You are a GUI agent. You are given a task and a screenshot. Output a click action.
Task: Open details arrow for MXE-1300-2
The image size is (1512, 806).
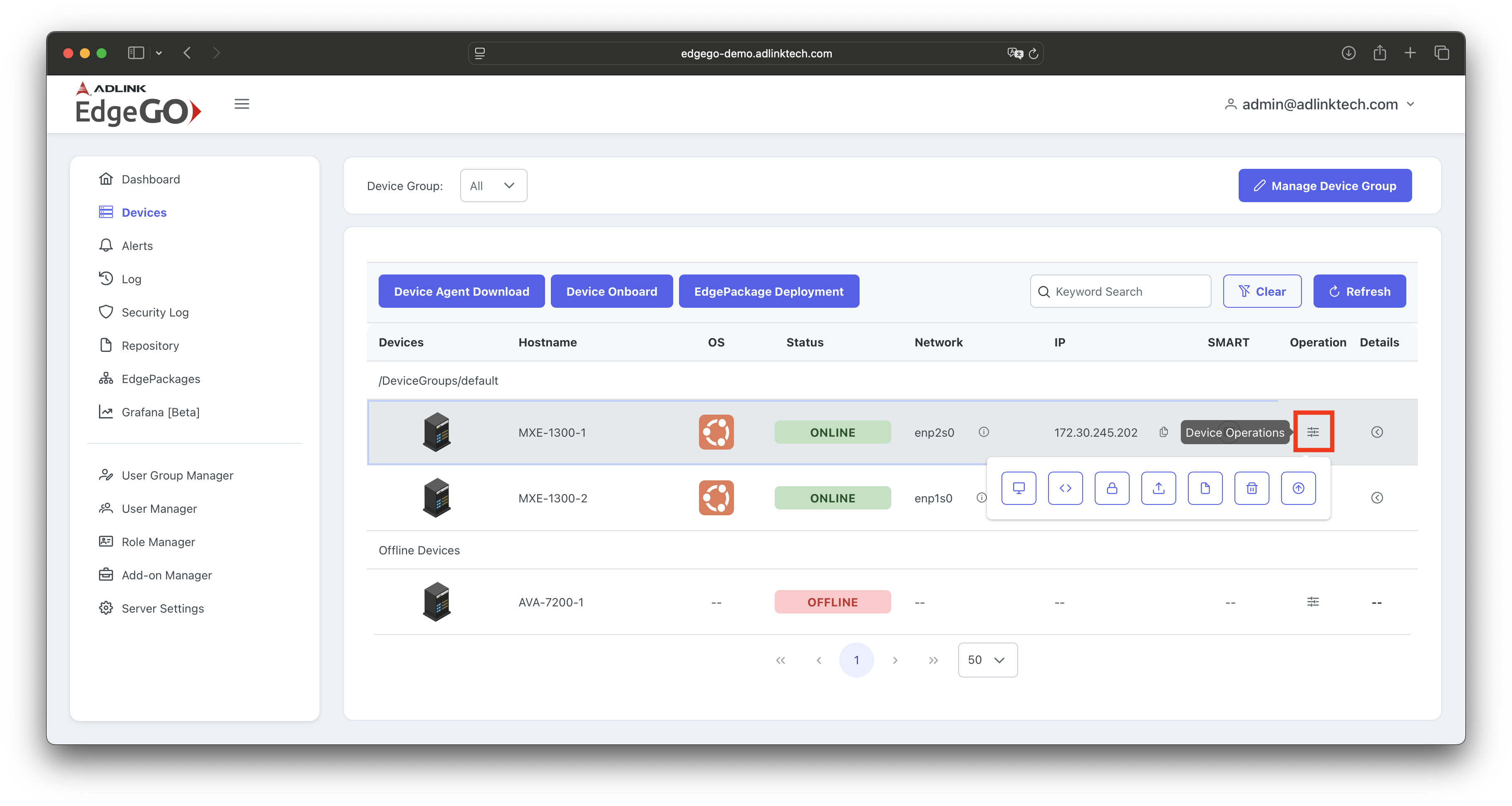[x=1377, y=498]
